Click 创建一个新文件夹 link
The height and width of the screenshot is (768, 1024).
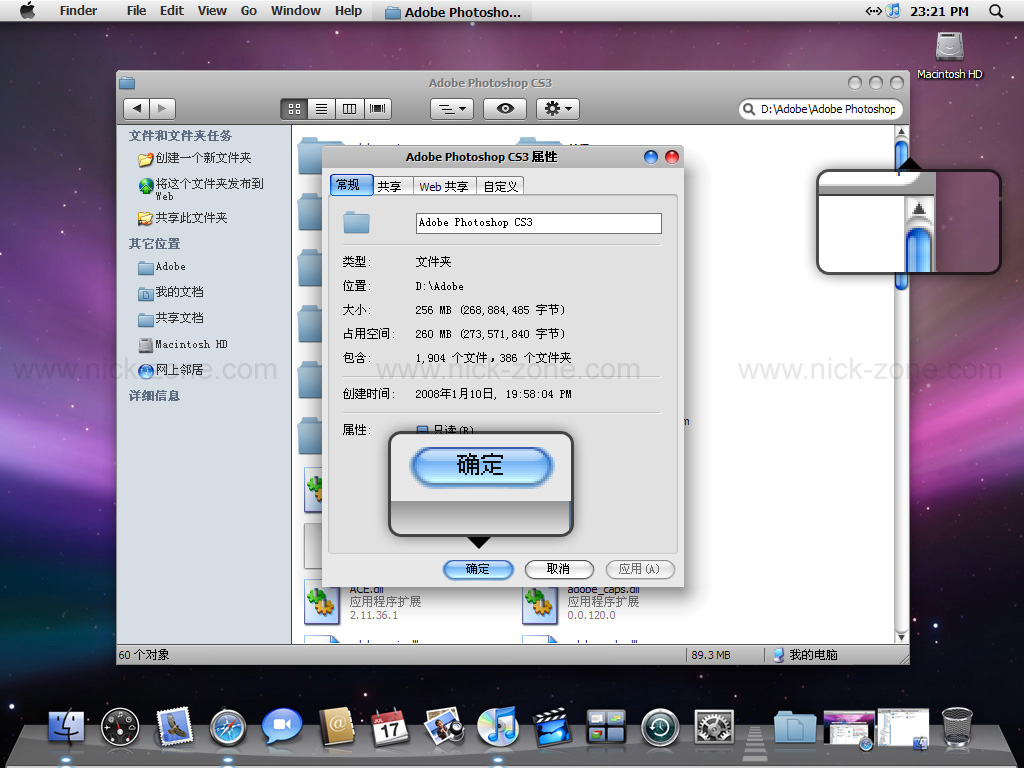point(195,158)
